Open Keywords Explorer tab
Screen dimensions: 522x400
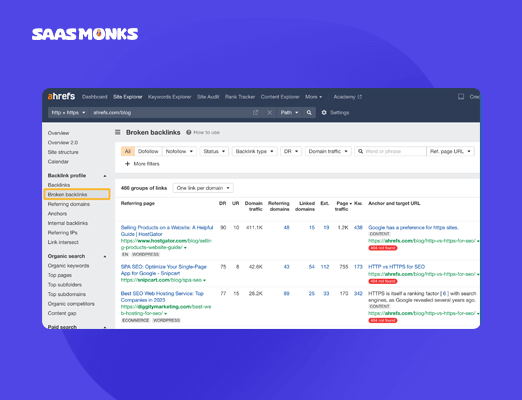click(170, 97)
